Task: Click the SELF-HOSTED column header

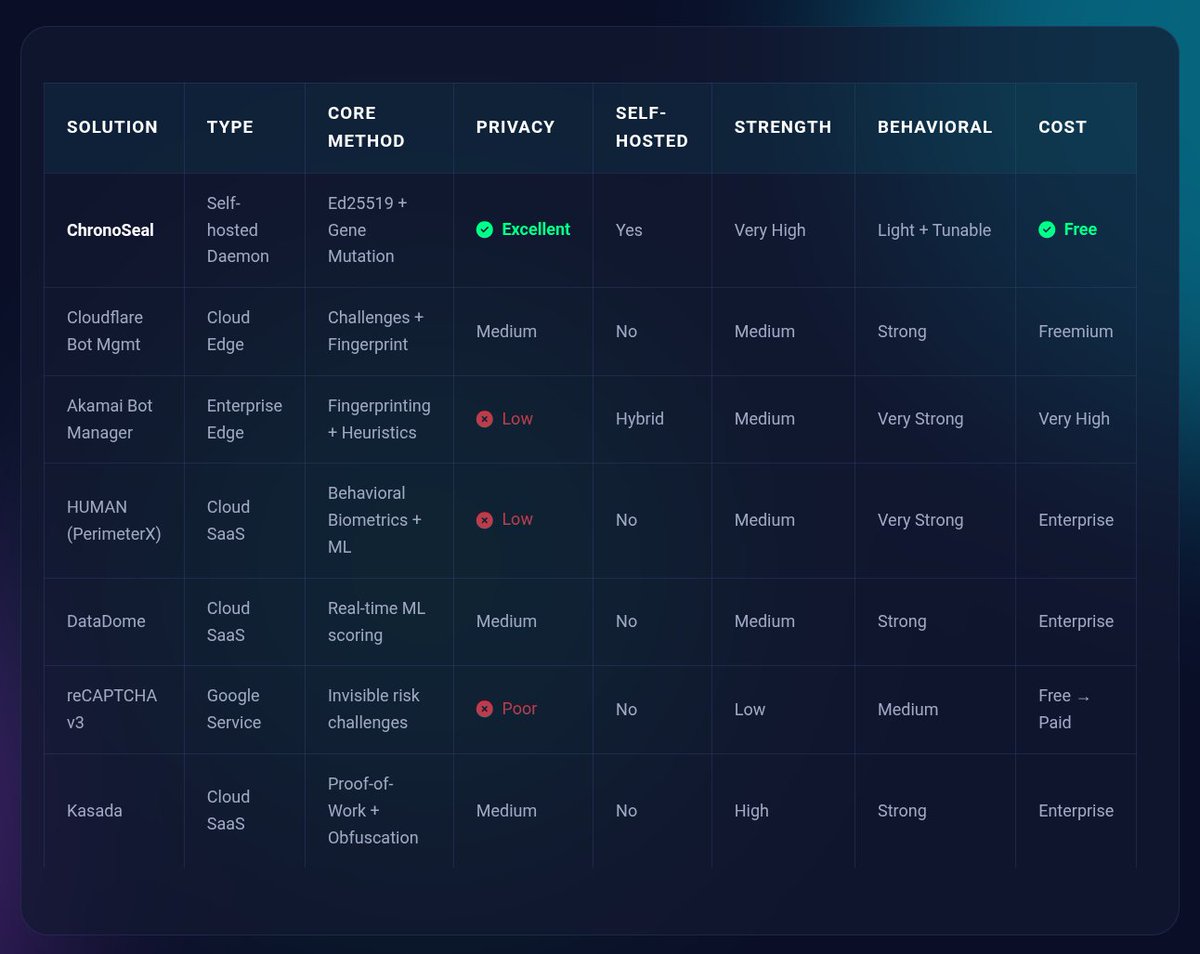Action: click(652, 127)
